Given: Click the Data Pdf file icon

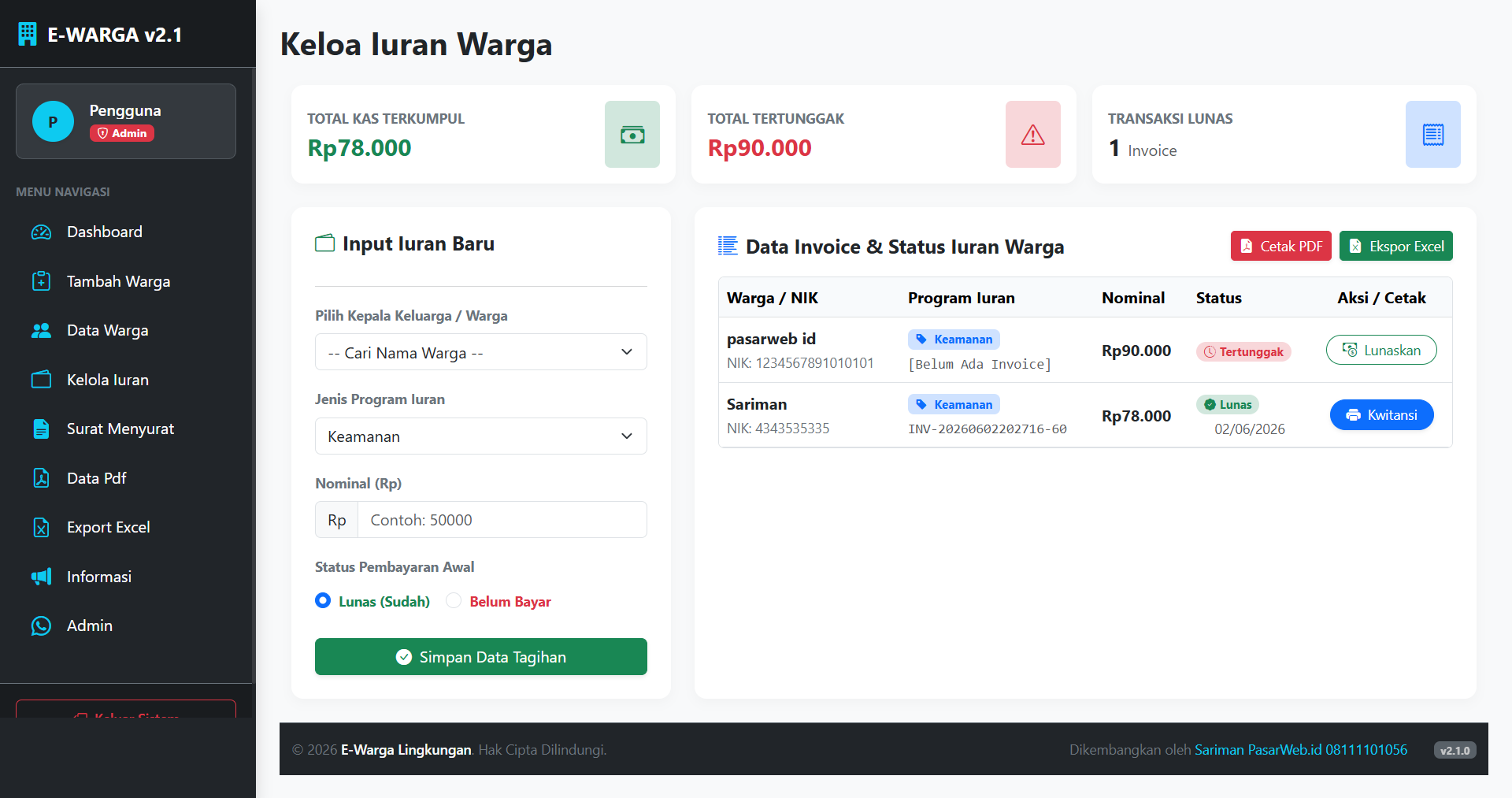Looking at the screenshot, I should (41, 478).
